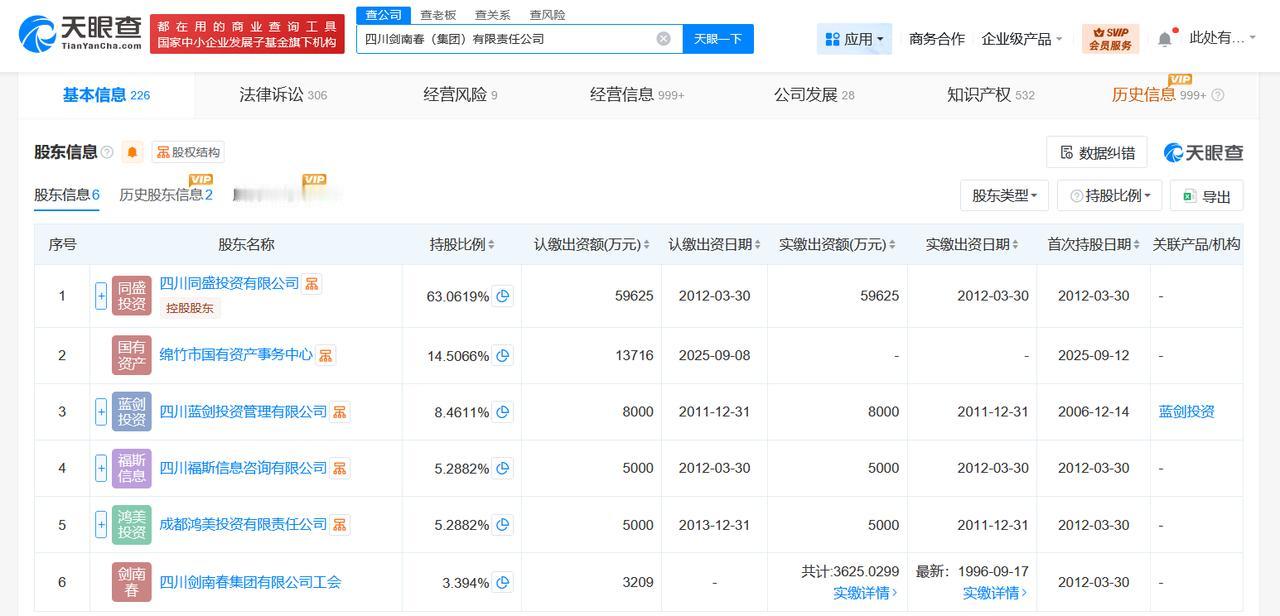Open 四川剑南春集团有限公司工会 link
Viewport: 1280px width, 616px height.
[x=250, y=582]
